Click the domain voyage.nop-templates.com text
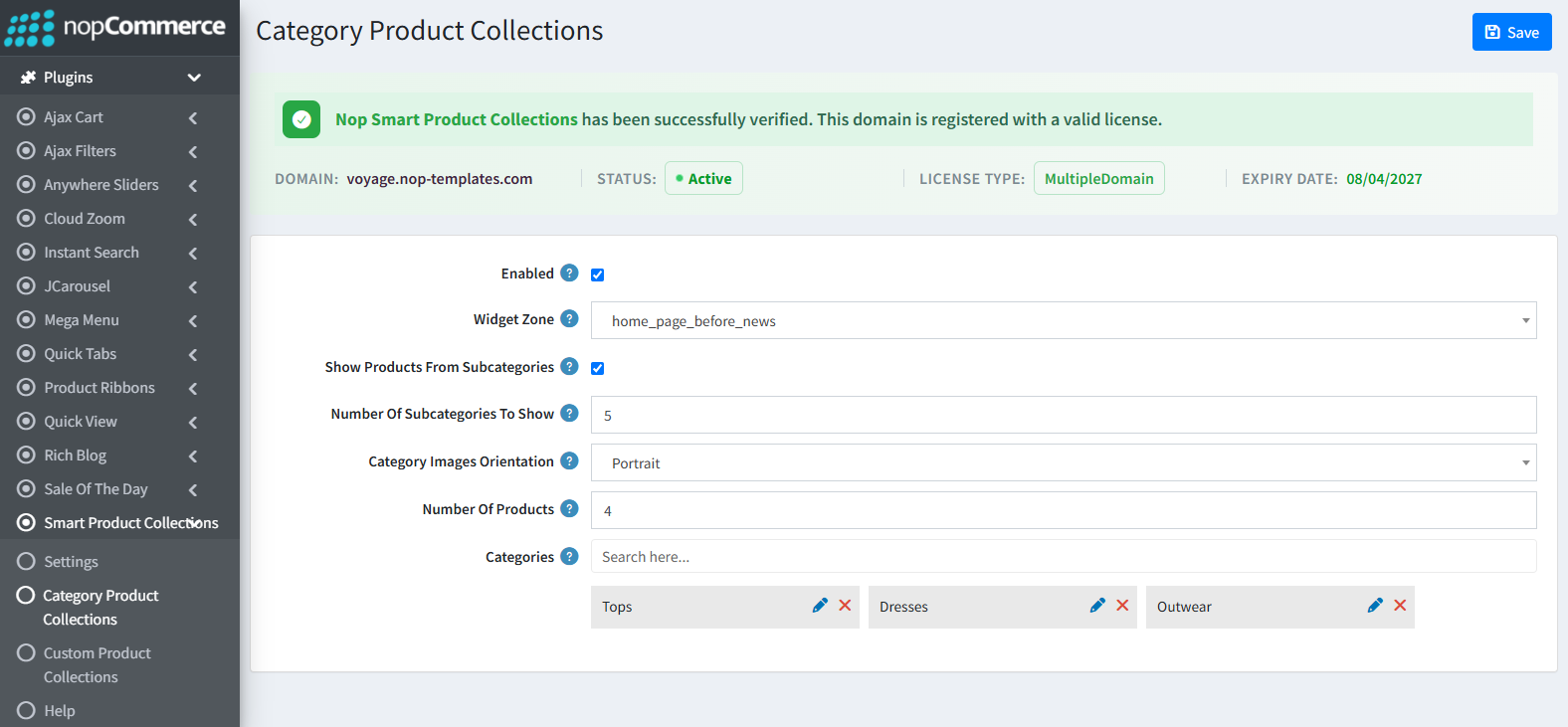The width and height of the screenshot is (1568, 727). click(x=440, y=179)
